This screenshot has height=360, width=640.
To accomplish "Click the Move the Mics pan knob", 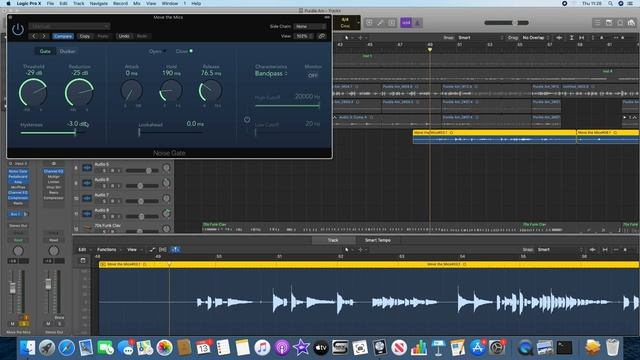I will click(18, 250).
